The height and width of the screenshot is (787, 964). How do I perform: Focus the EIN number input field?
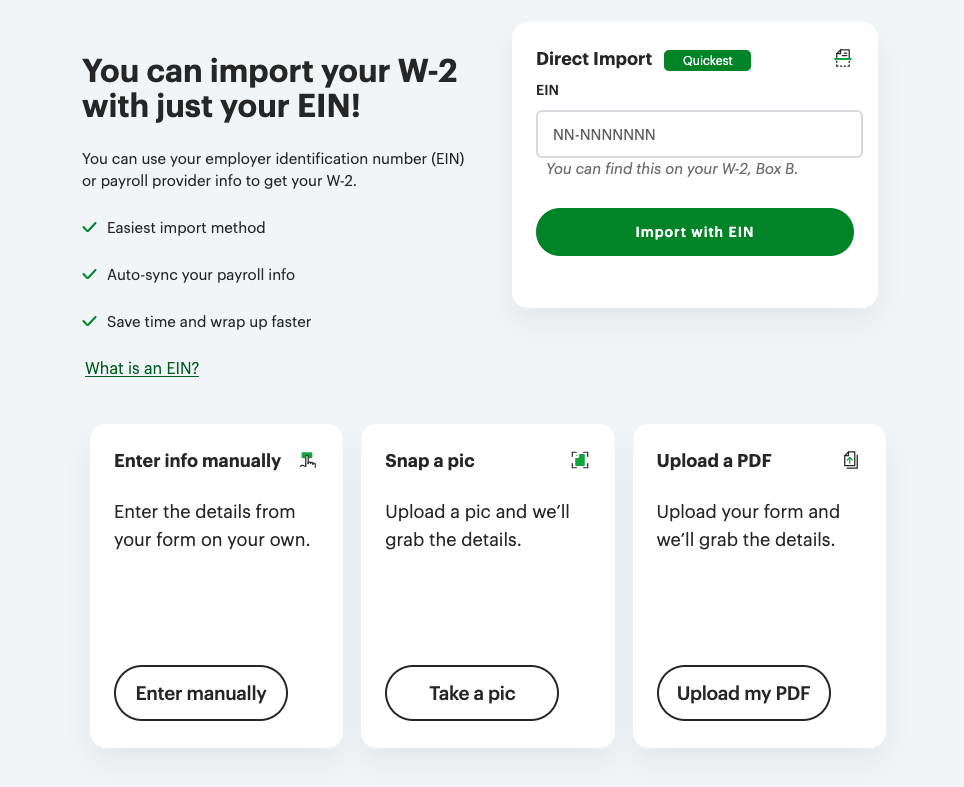coord(699,134)
